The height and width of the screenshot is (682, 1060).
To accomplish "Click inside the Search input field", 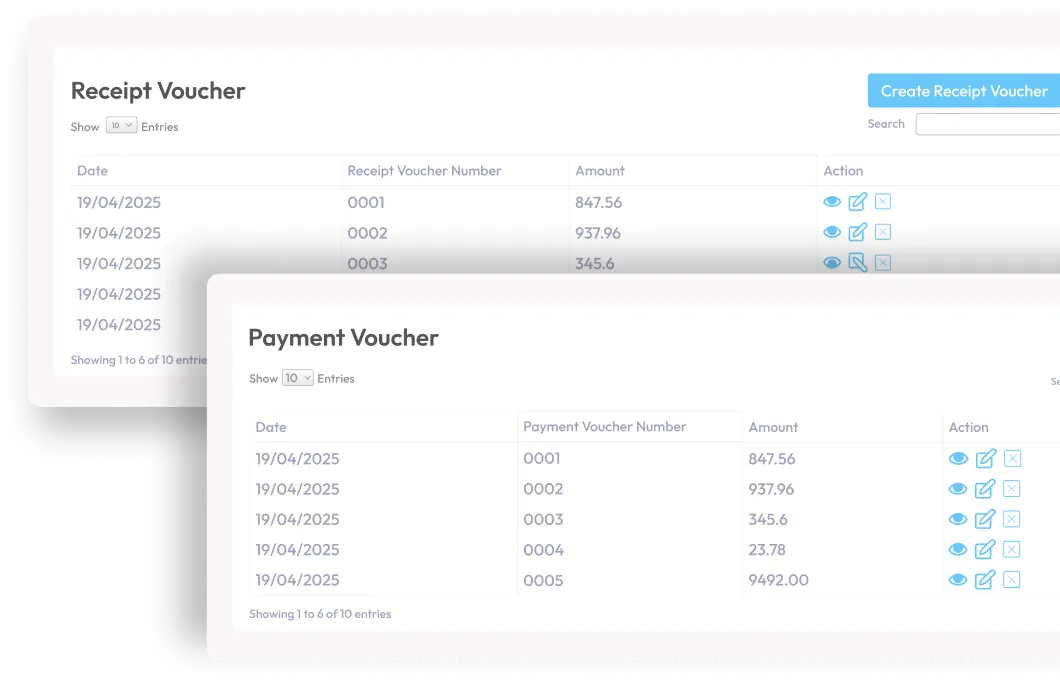I will click(990, 124).
